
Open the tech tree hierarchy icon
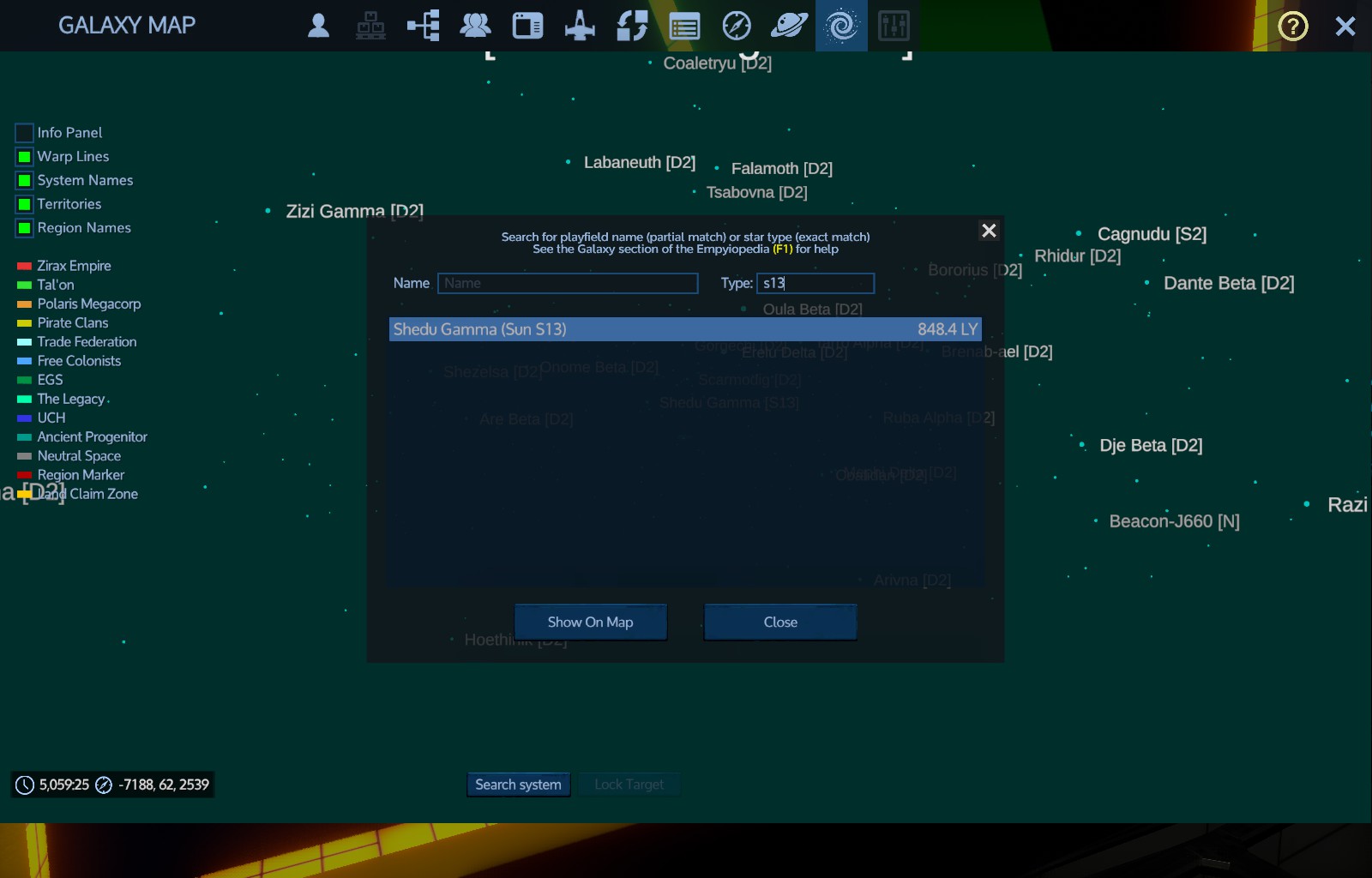[x=423, y=26]
